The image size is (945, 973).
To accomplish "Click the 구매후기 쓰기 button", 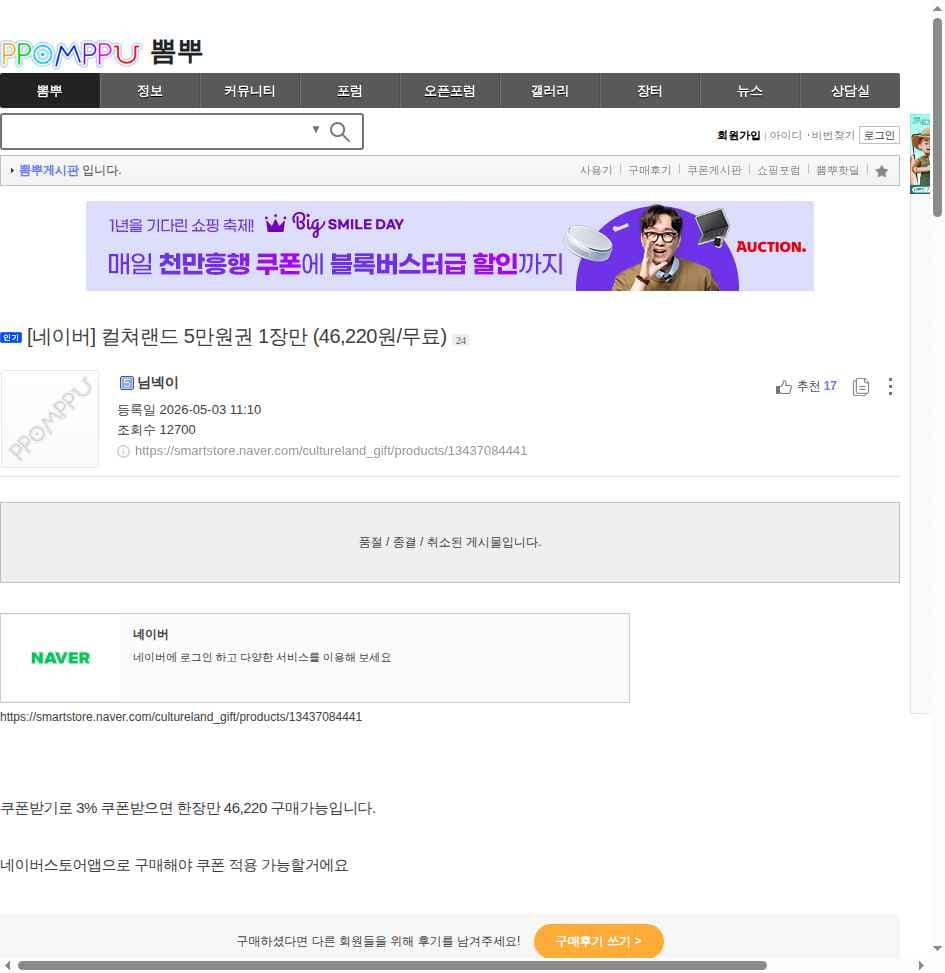I will tap(599, 941).
